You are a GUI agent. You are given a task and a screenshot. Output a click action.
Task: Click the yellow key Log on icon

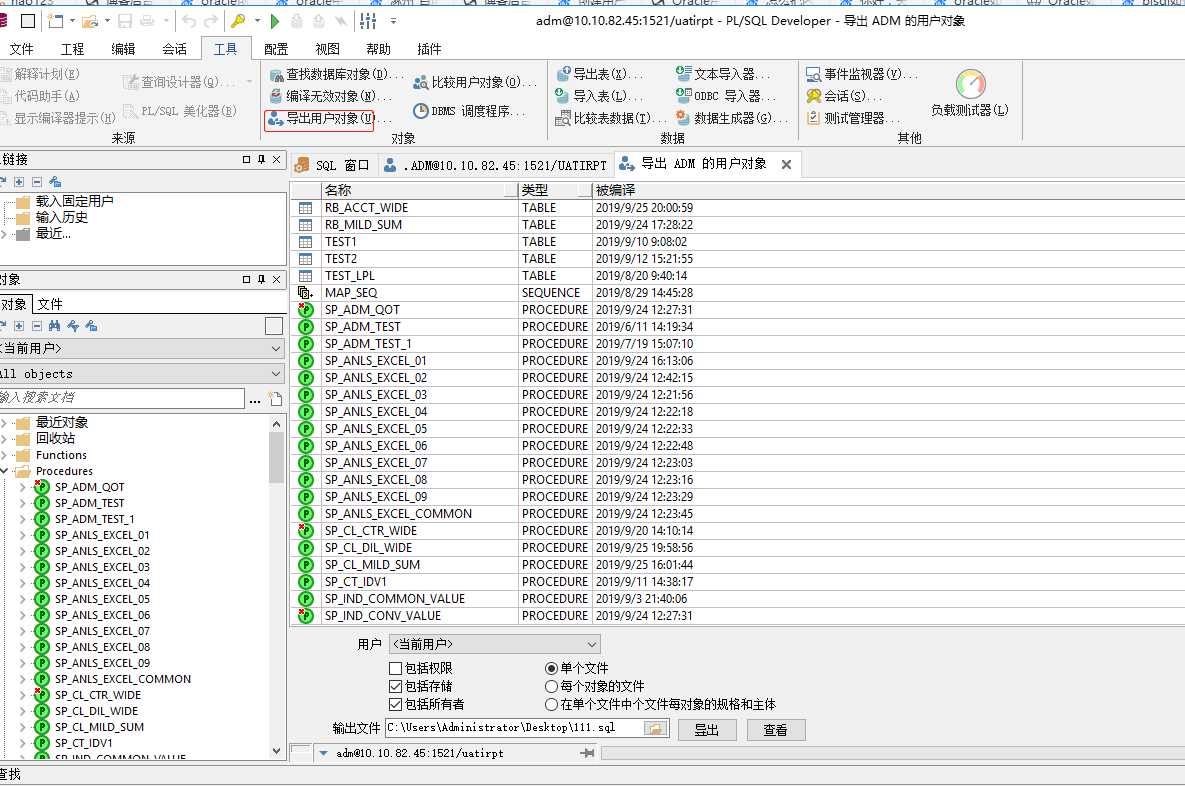tap(238, 21)
